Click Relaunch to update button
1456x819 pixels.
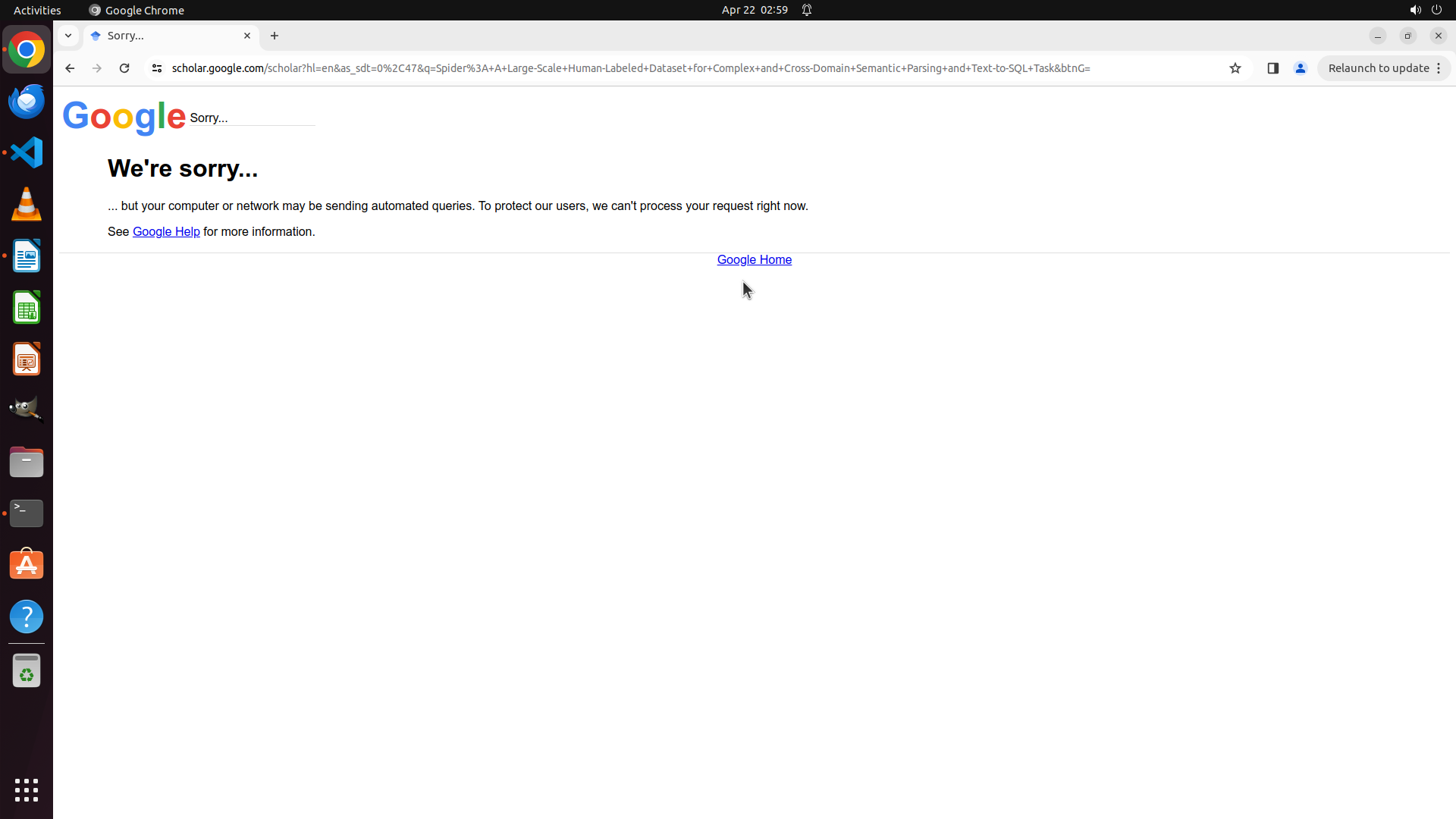pos(1378,68)
